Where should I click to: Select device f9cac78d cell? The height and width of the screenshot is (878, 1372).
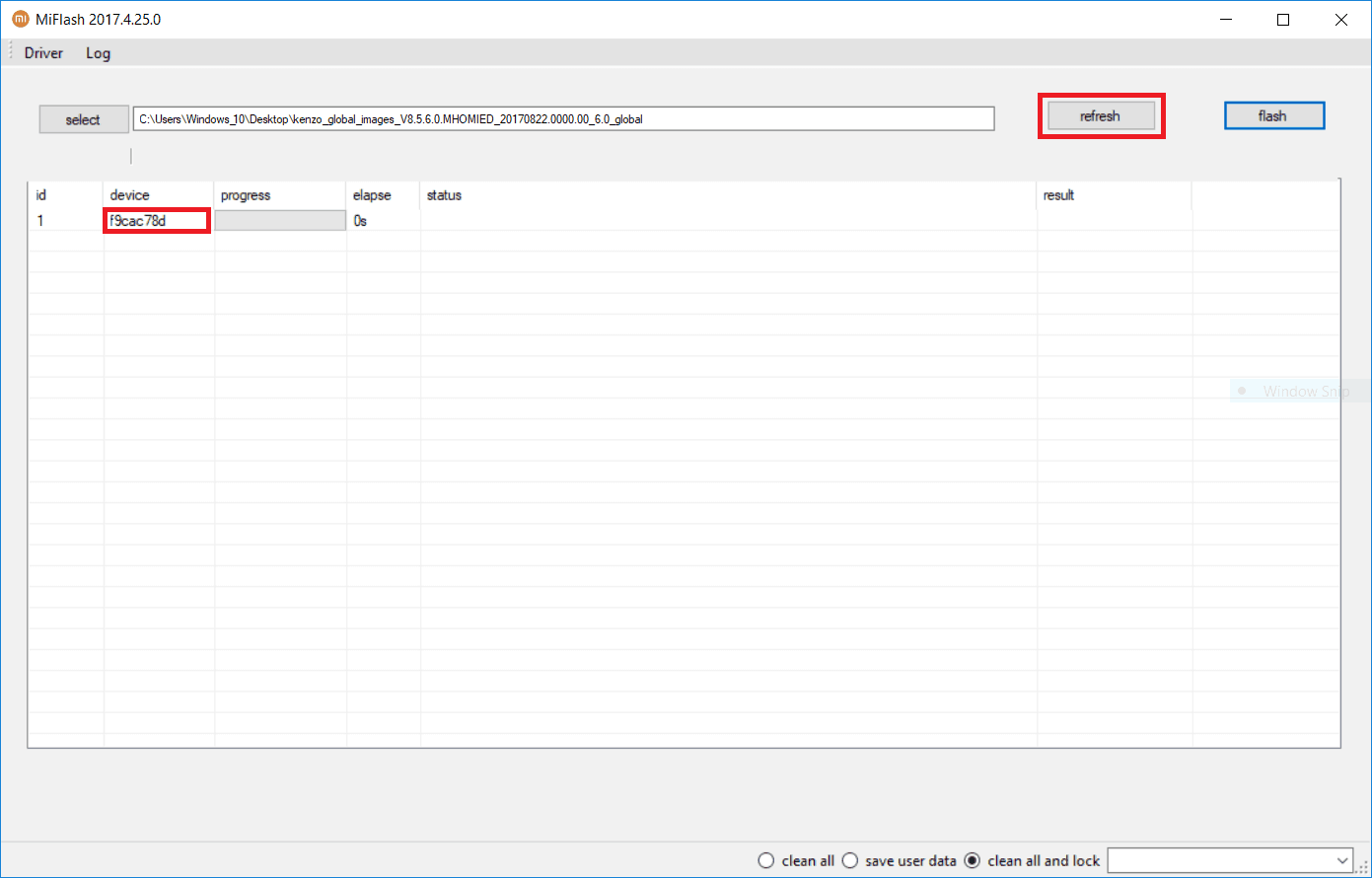pyautogui.click(x=158, y=221)
